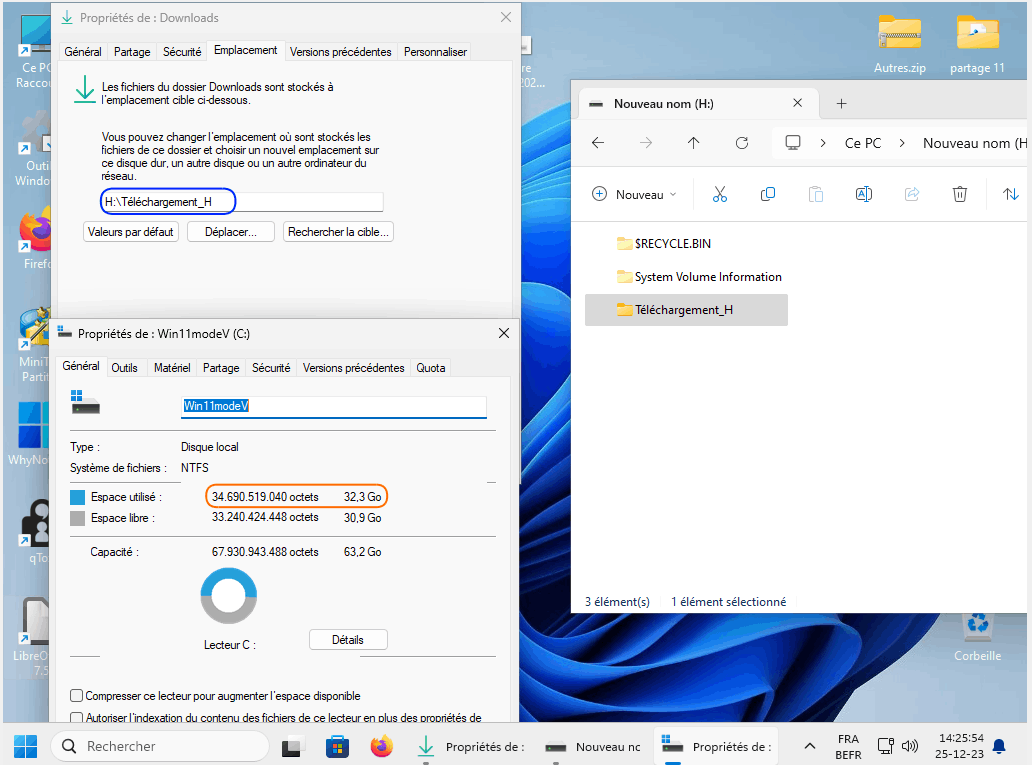1032x765 pixels.
Task: Click the Delete trash icon in Explorer
Action: point(960,194)
